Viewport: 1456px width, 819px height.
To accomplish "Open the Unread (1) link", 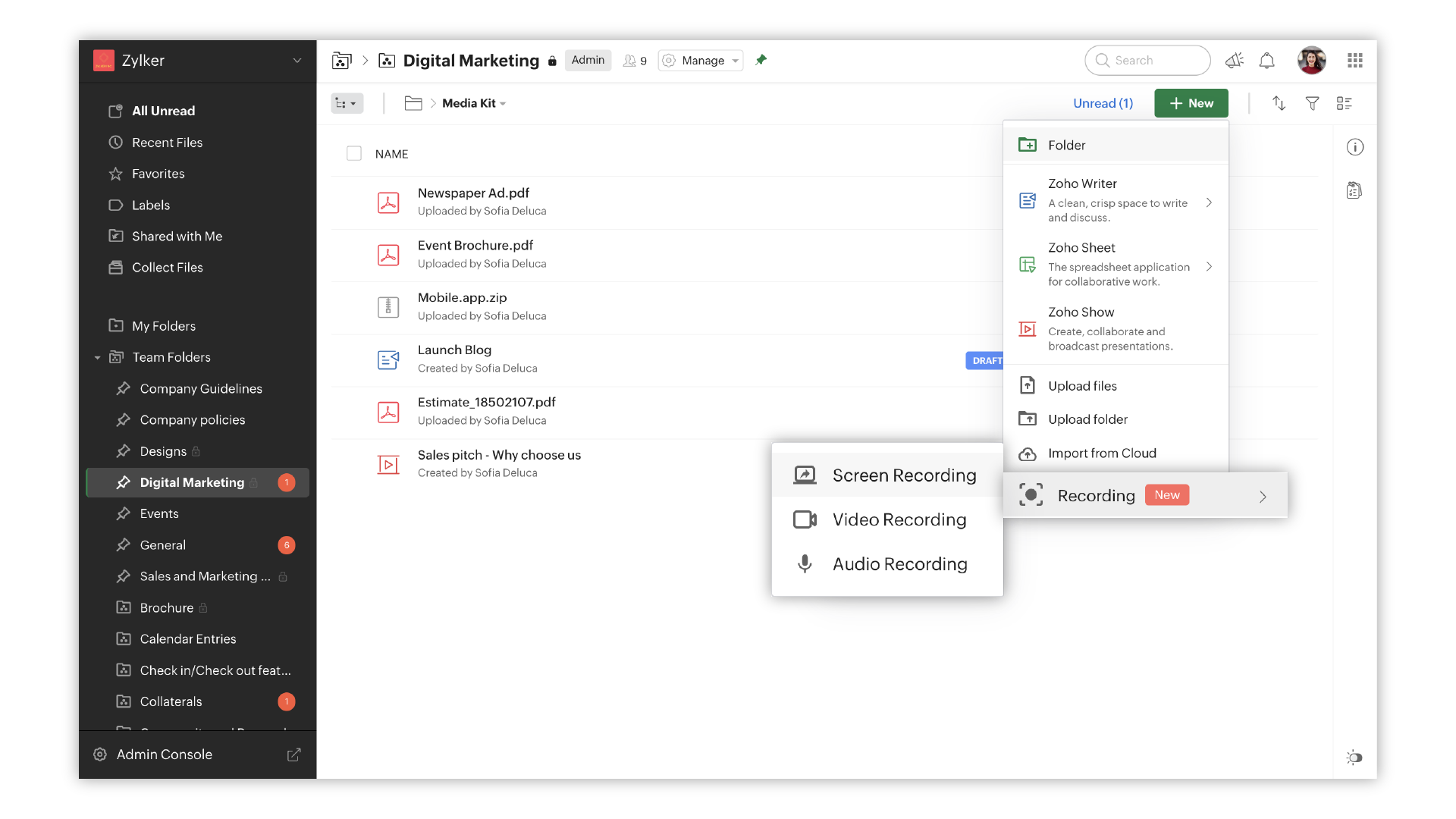I will [1103, 103].
